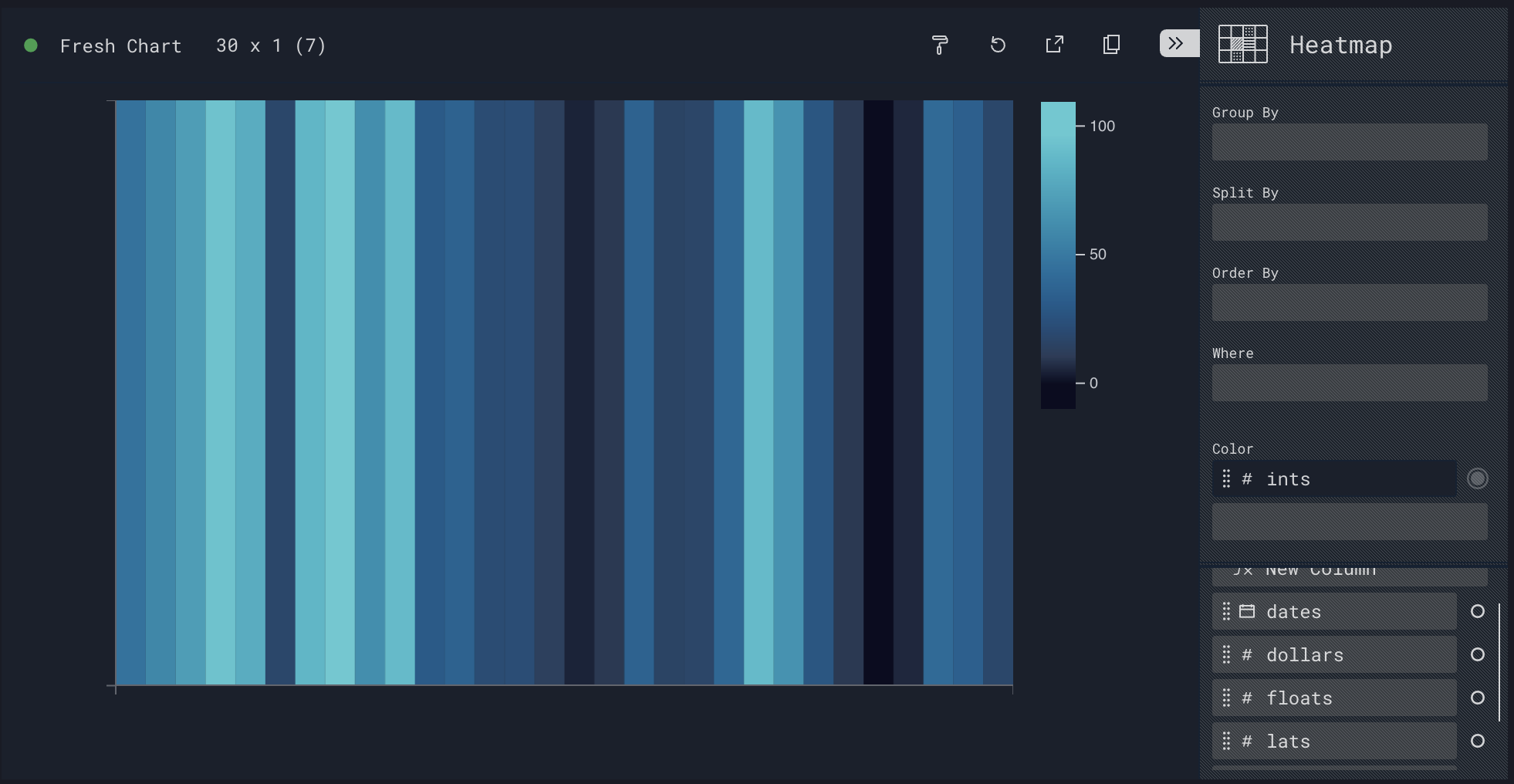
Task: Click the number type icon beside lats
Action: point(1246,742)
